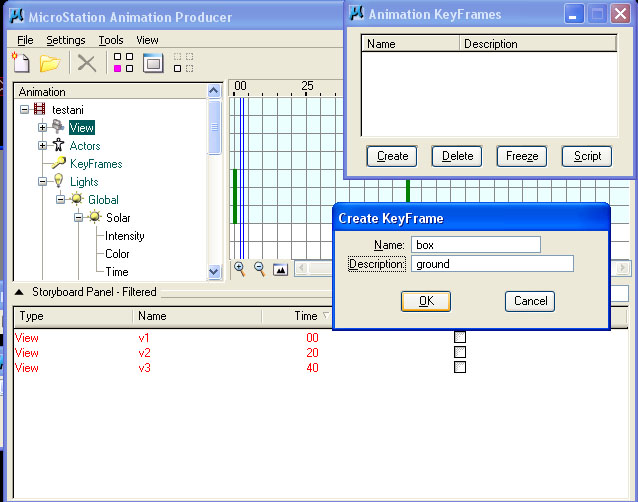The width and height of the screenshot is (638, 502).
Task: Collapse the Global tree node
Action: point(60,199)
